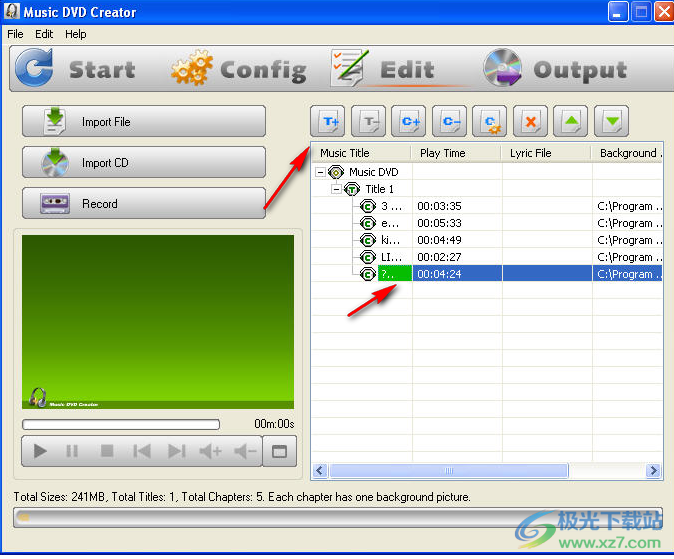Image resolution: width=674 pixels, height=559 pixels.
Task: Move item down with green arrow
Action: [612, 121]
